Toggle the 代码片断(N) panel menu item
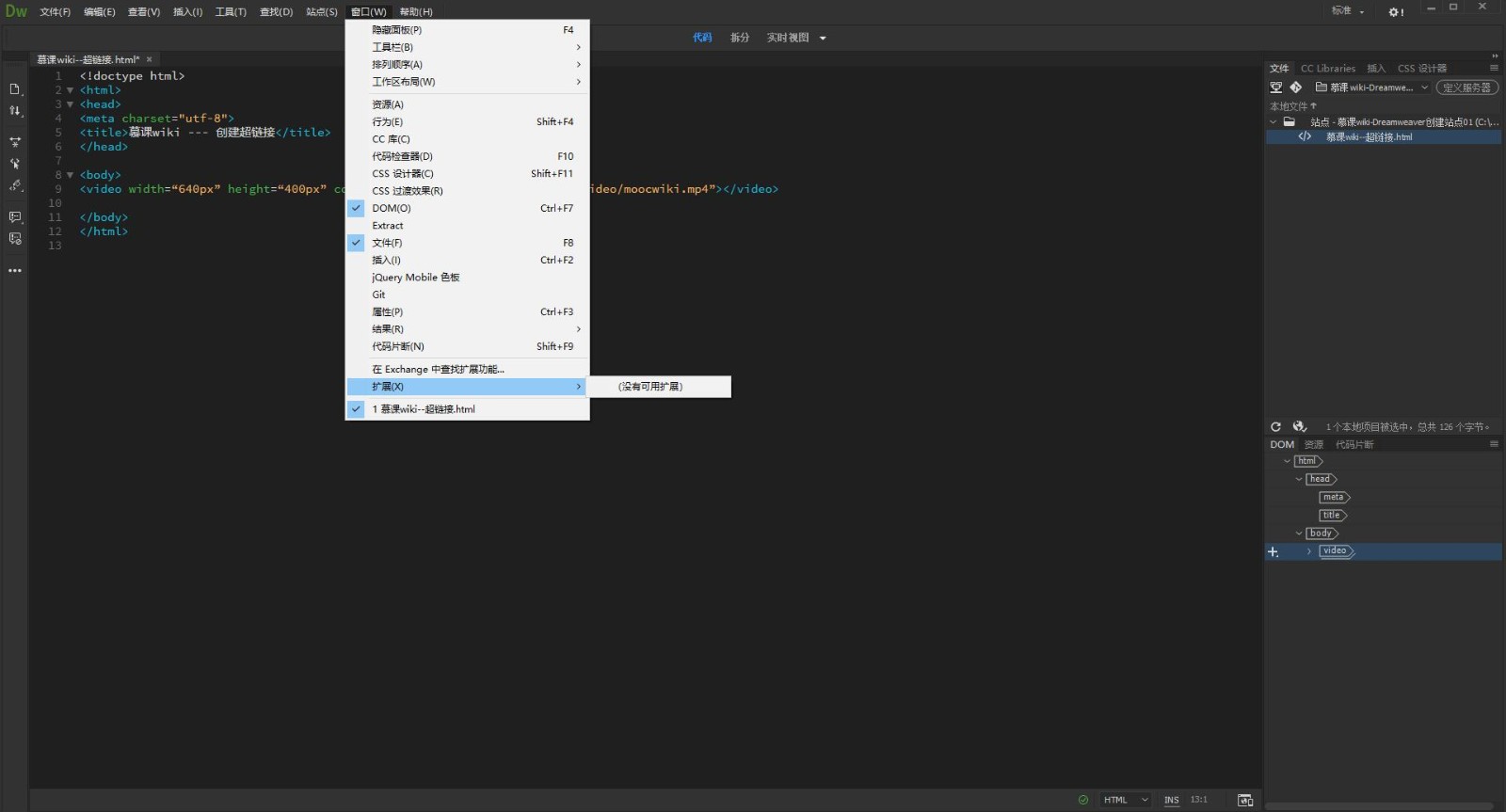The image size is (1506, 812). 468,346
